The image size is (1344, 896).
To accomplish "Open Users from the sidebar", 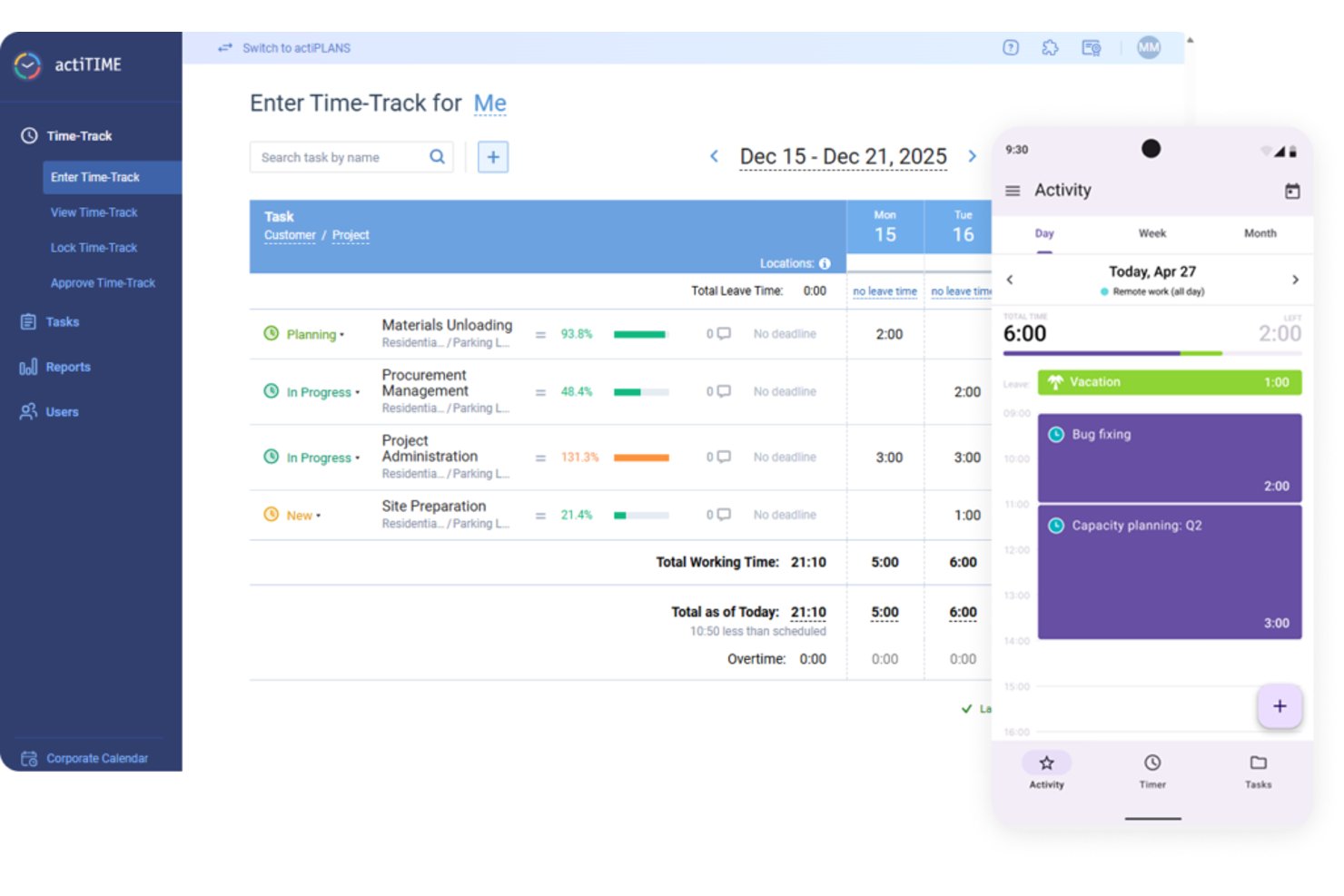I will (50, 412).
